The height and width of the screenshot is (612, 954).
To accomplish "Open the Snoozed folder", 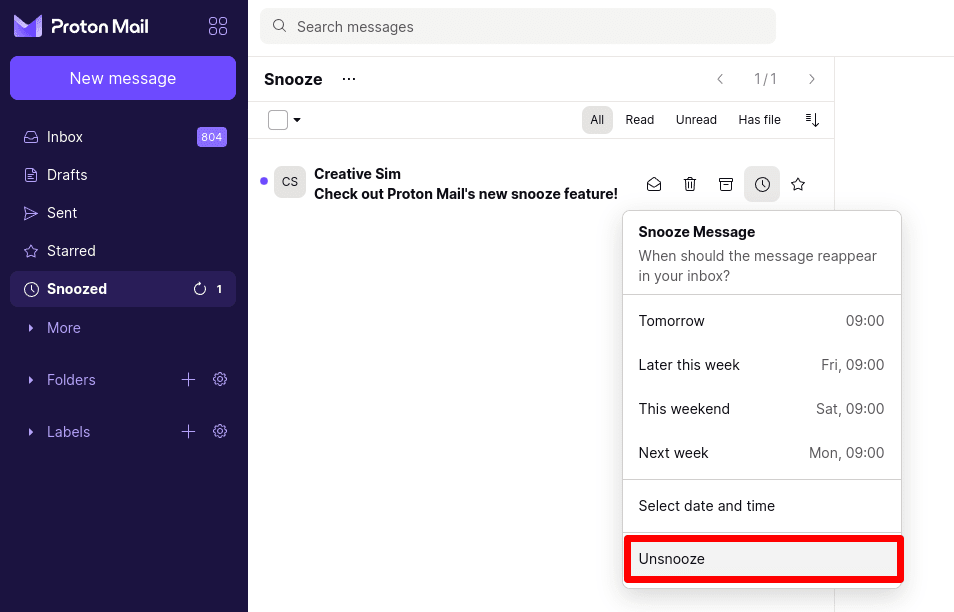I will click(x=123, y=289).
